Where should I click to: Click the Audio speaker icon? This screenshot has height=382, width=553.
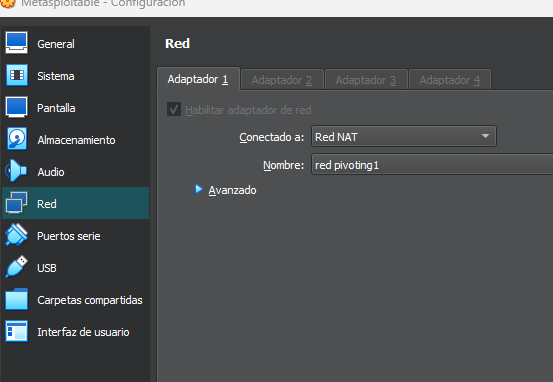coord(16,171)
